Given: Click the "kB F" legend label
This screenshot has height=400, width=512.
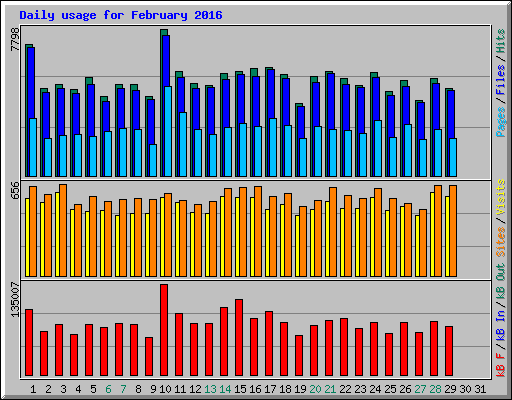Looking at the screenshot, I should pyautogui.click(x=501, y=364).
